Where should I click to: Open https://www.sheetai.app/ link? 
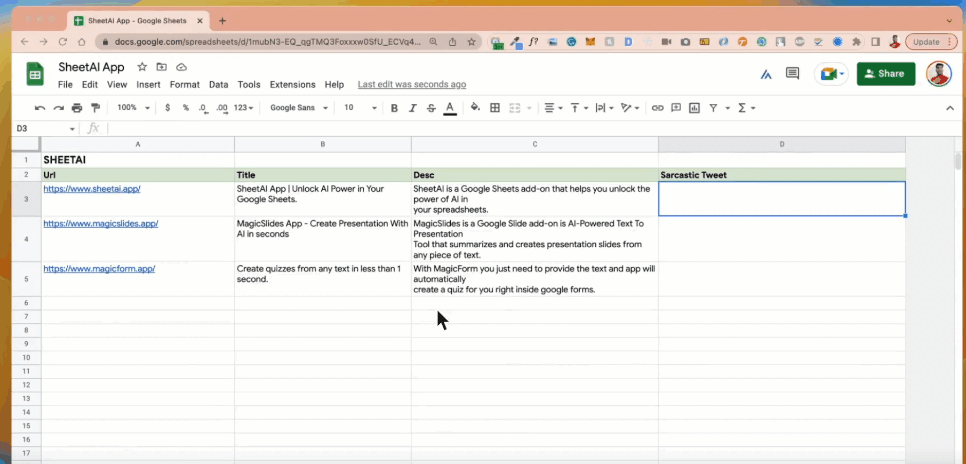pyautogui.click(x=92, y=189)
